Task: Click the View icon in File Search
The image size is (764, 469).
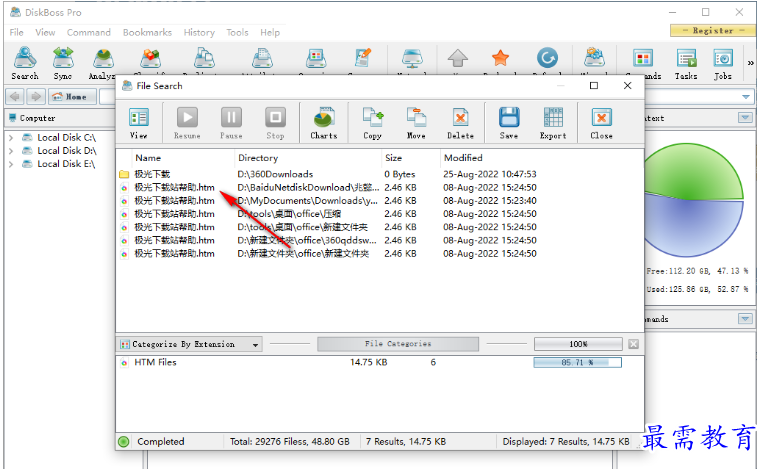Action: (139, 123)
